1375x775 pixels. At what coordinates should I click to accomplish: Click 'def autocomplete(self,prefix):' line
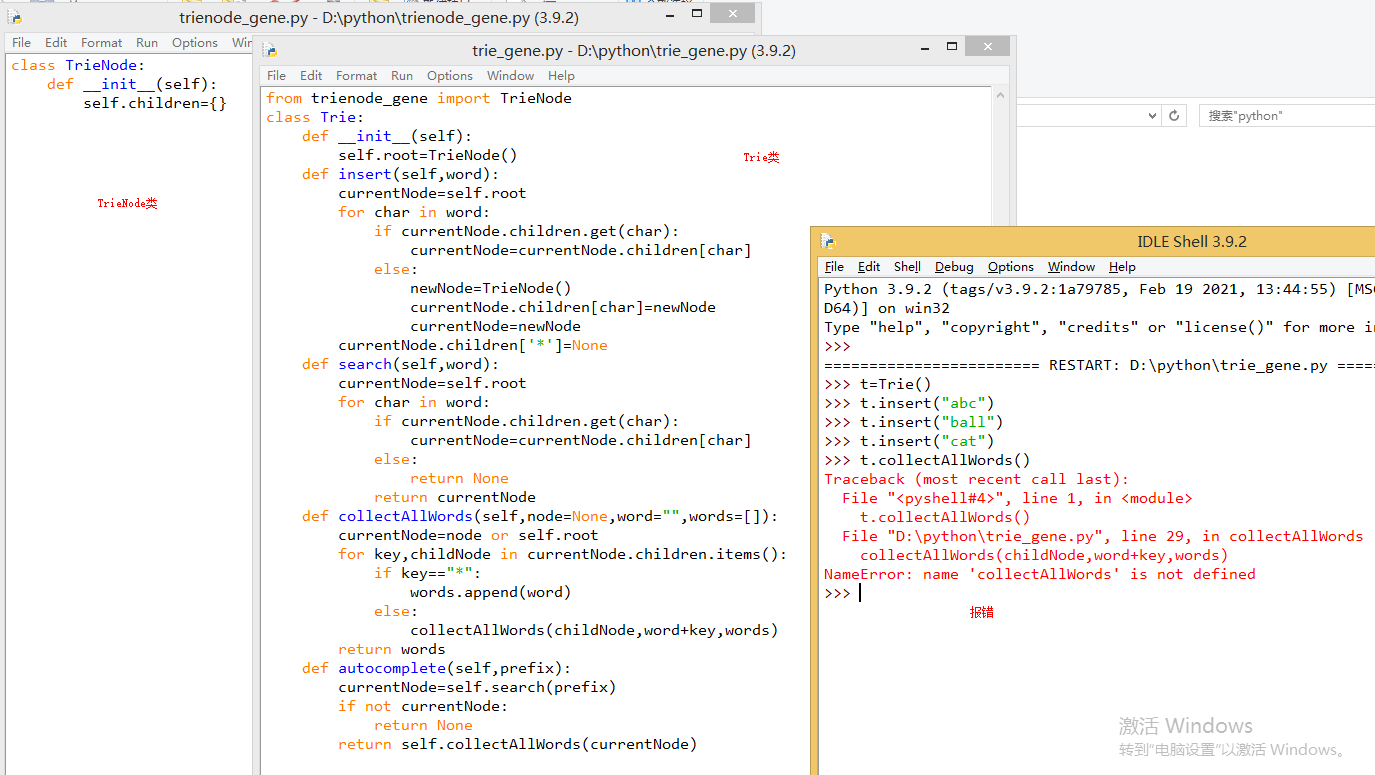[x=436, y=668]
